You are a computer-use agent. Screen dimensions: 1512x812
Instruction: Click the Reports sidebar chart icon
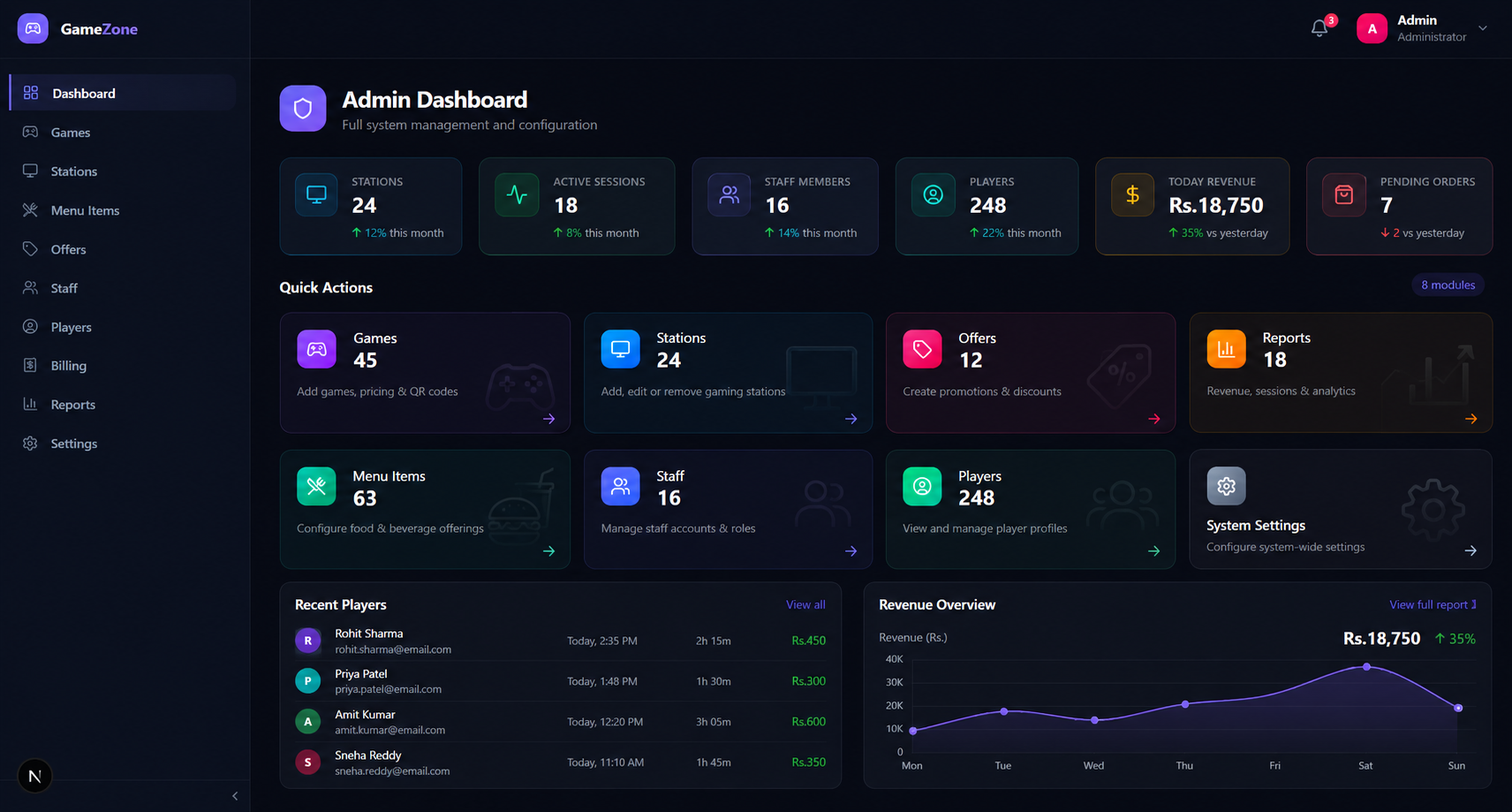click(x=30, y=404)
